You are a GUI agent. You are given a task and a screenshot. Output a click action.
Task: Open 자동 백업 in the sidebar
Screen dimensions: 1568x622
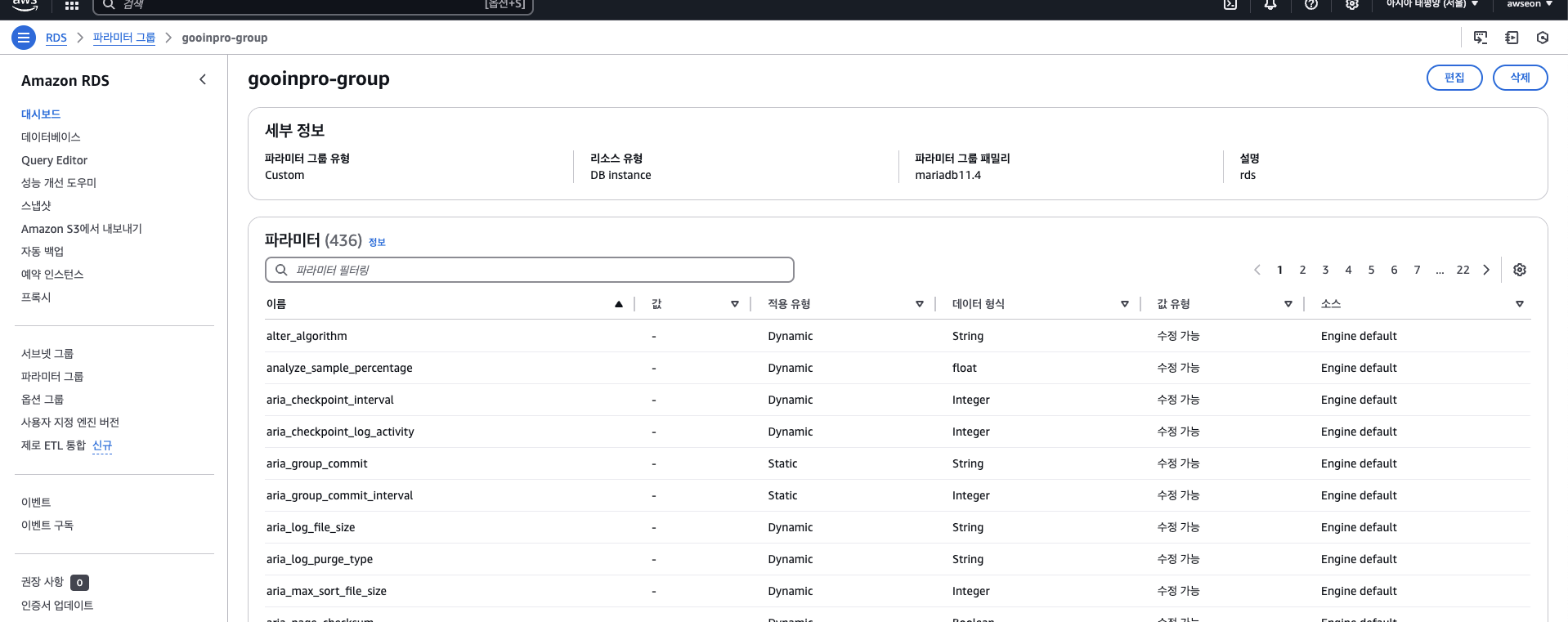(x=43, y=252)
